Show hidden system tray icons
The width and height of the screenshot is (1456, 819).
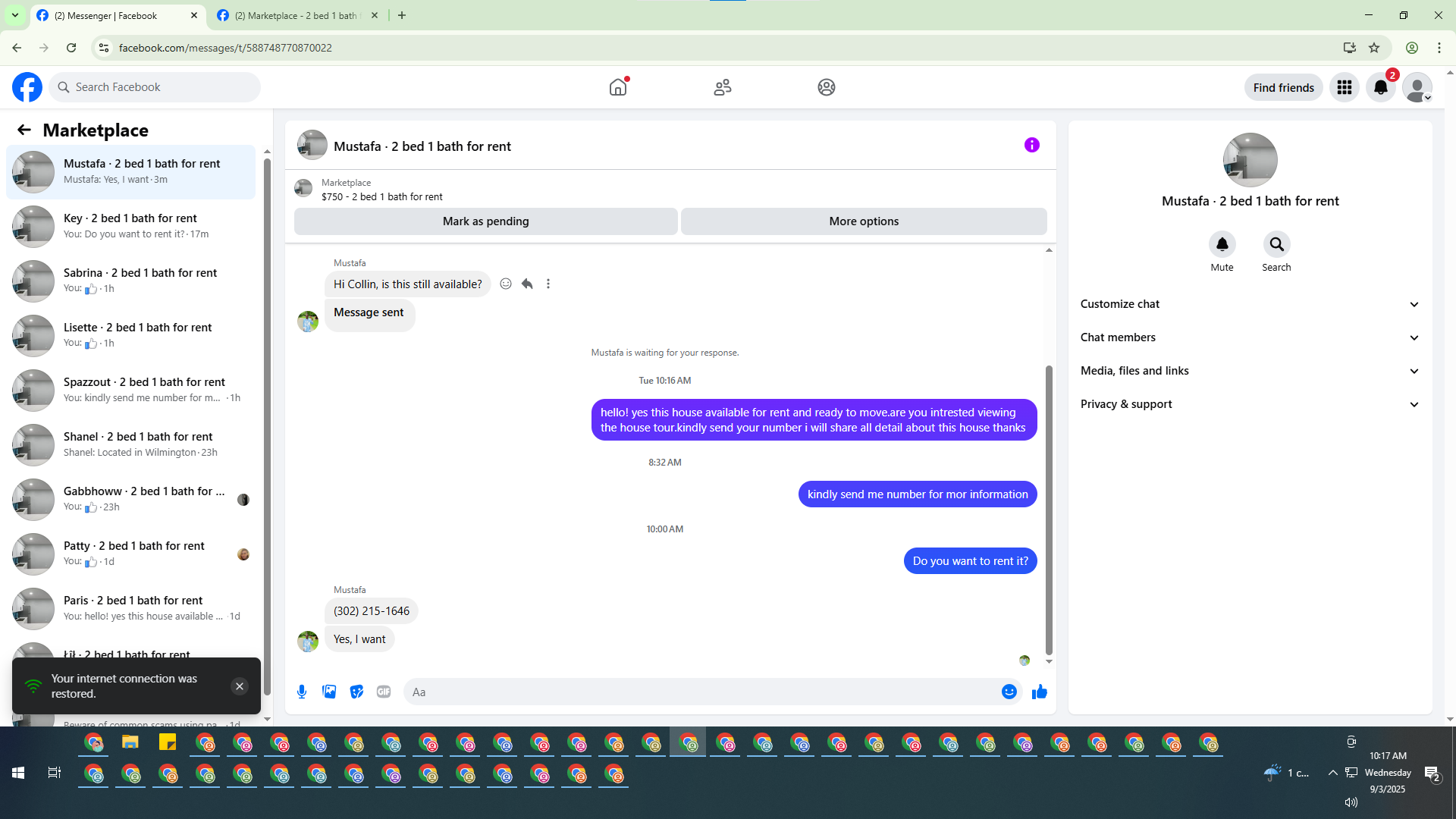(x=1332, y=773)
